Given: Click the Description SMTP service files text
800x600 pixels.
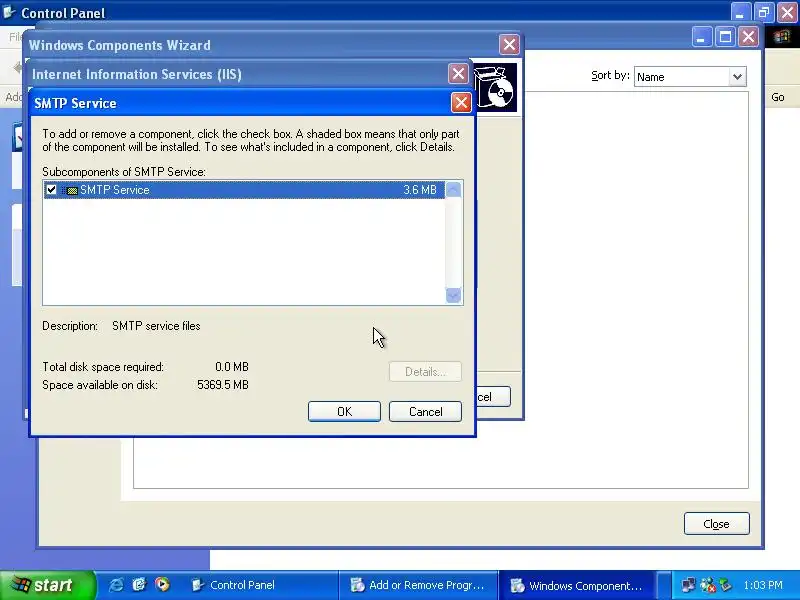Looking at the screenshot, I should 156,326.
